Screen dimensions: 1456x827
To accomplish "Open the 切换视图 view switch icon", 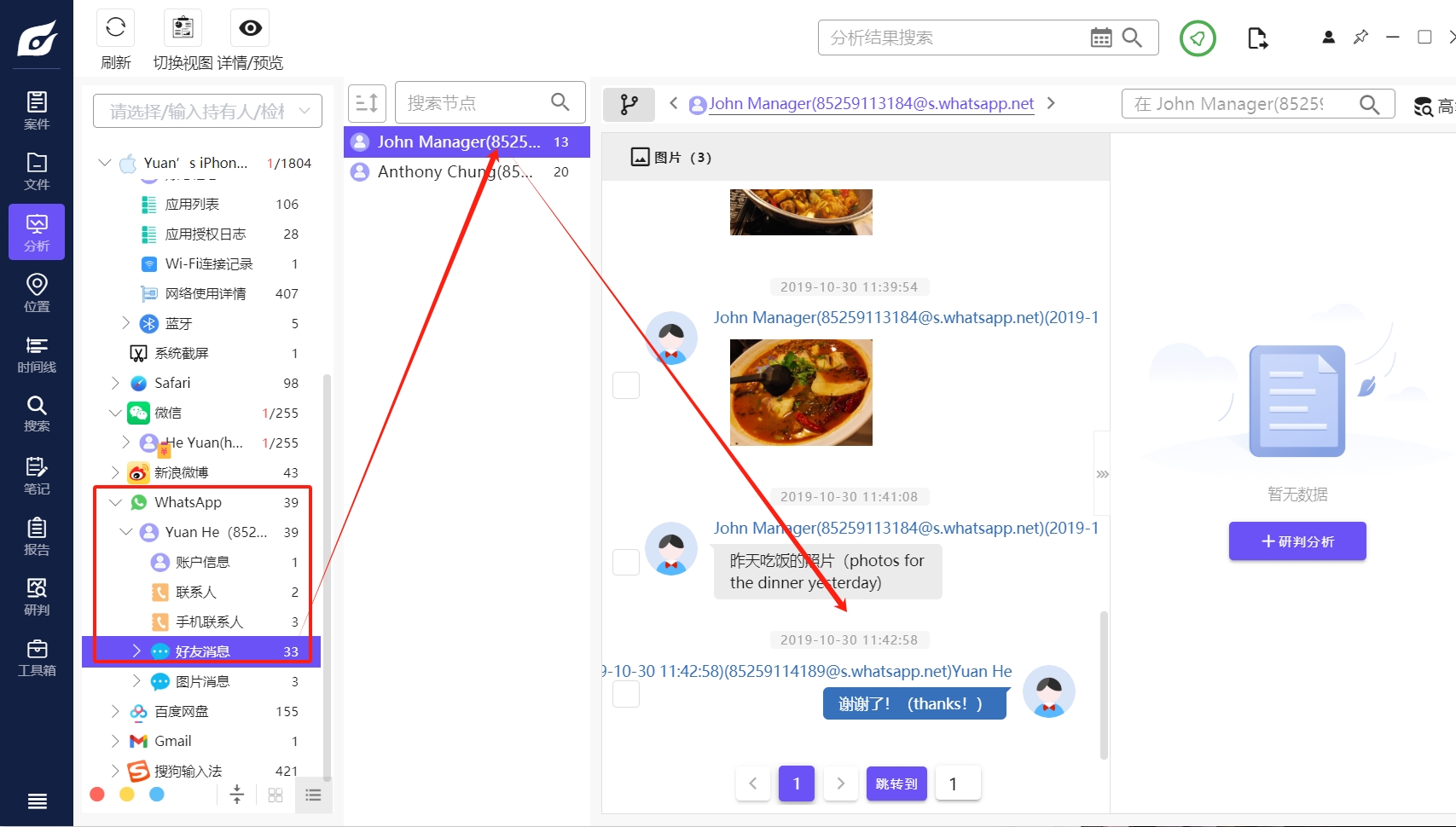I will tap(183, 28).
